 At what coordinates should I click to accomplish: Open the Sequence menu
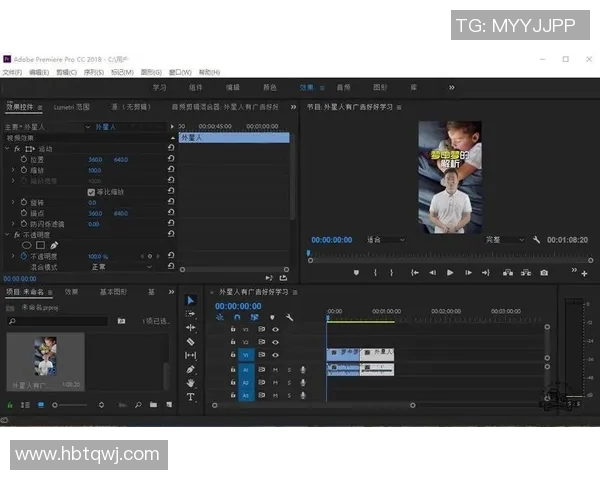(x=94, y=72)
